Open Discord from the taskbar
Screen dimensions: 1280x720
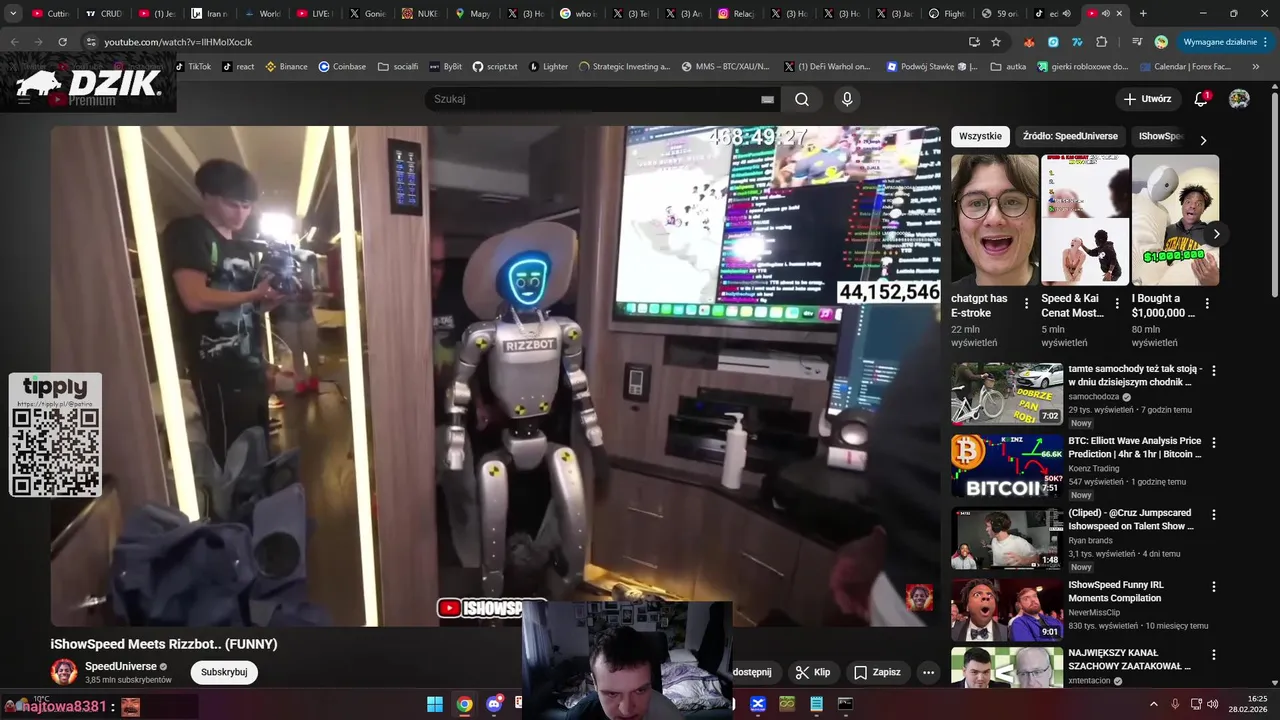point(494,704)
